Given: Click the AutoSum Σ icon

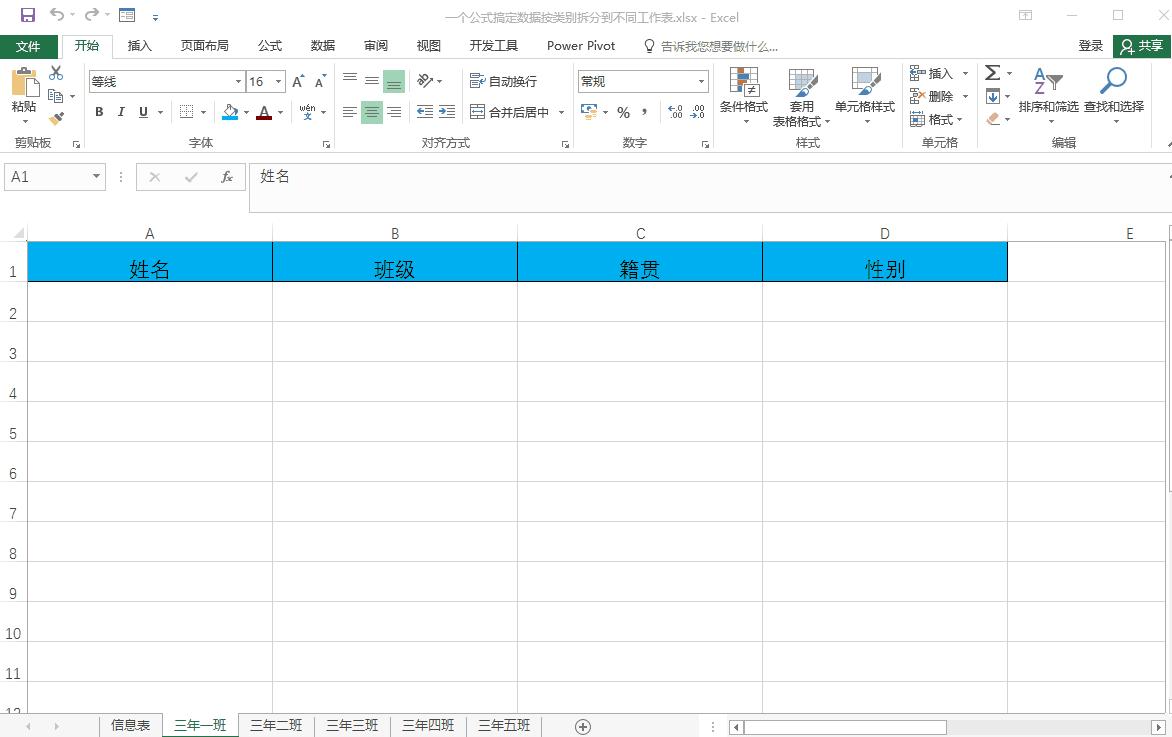Looking at the screenshot, I should pyautogui.click(x=993, y=72).
